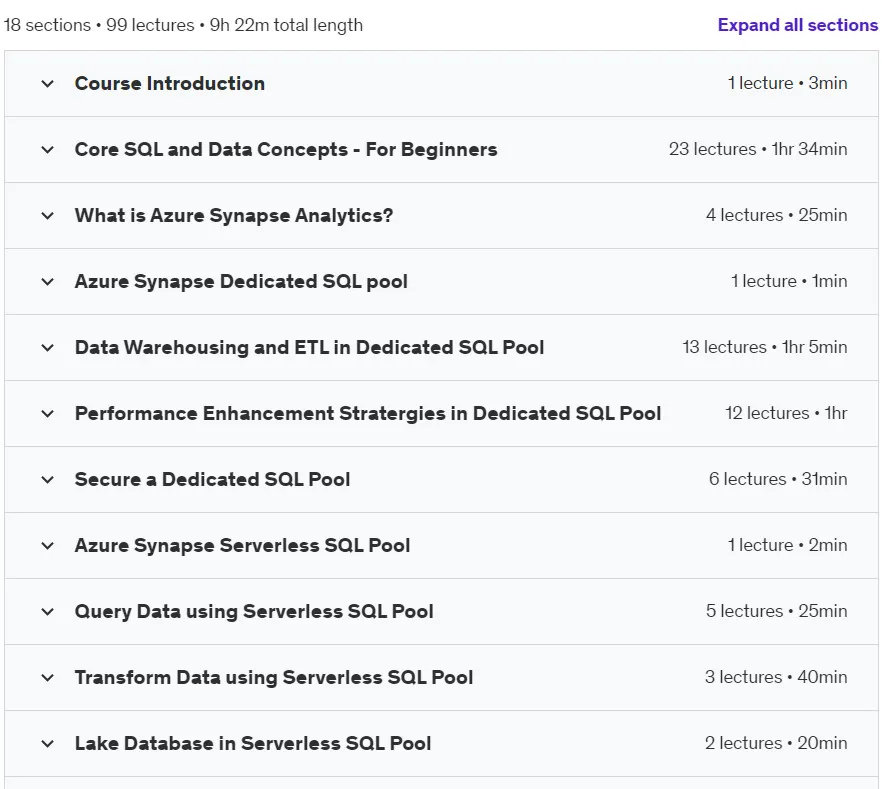Image resolution: width=882 pixels, height=789 pixels.
Task: Open Lake Database in Serverless SQL Pool title
Action: pyautogui.click(x=253, y=743)
